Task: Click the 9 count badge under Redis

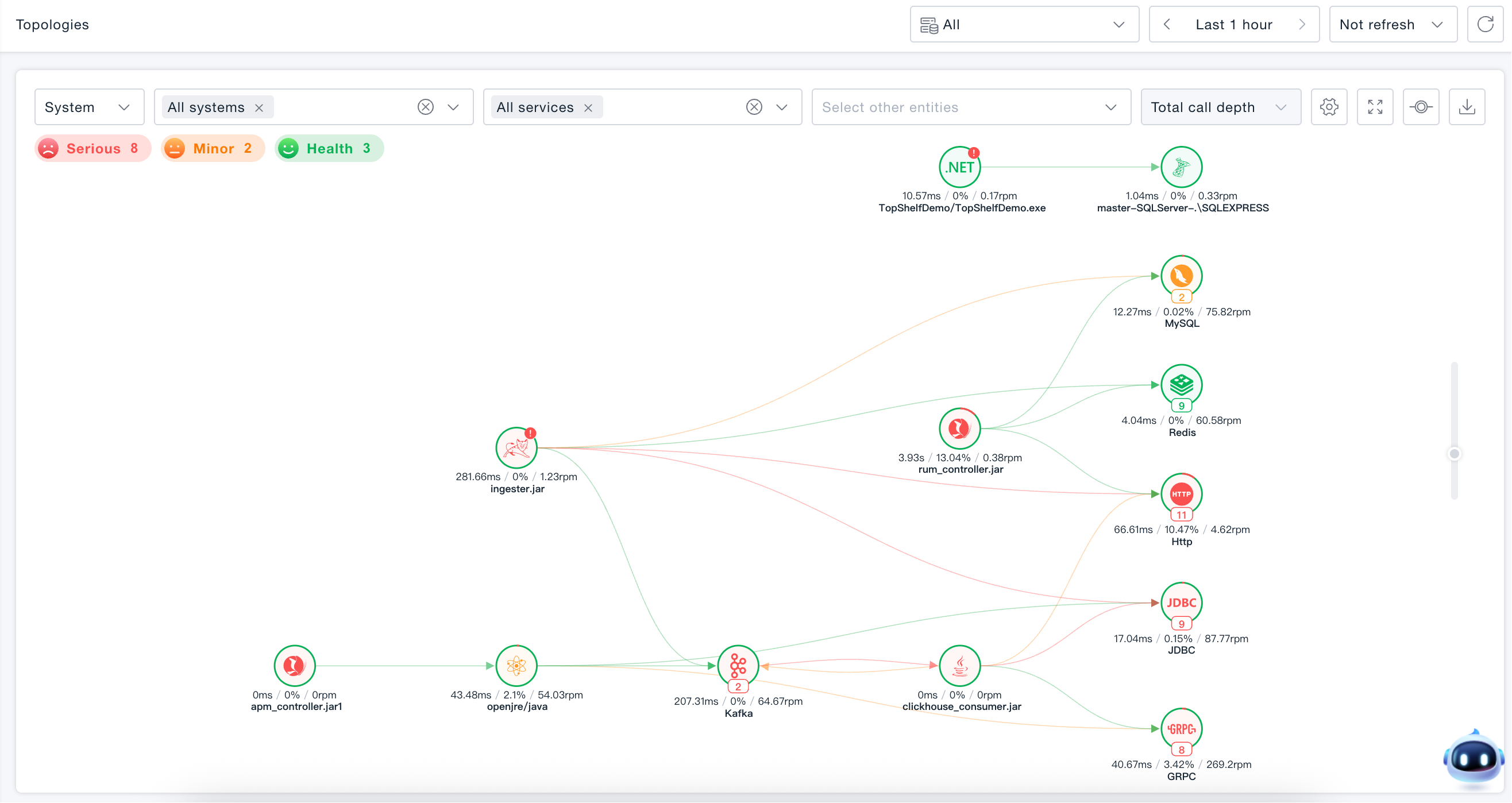Action: coord(1181,406)
